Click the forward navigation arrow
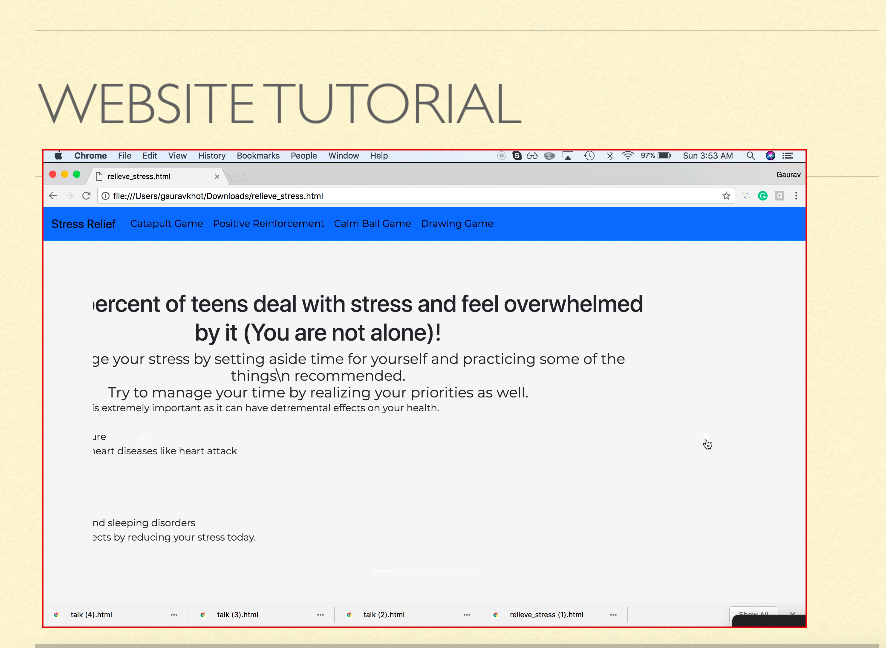The height and width of the screenshot is (648, 886). coord(69,195)
